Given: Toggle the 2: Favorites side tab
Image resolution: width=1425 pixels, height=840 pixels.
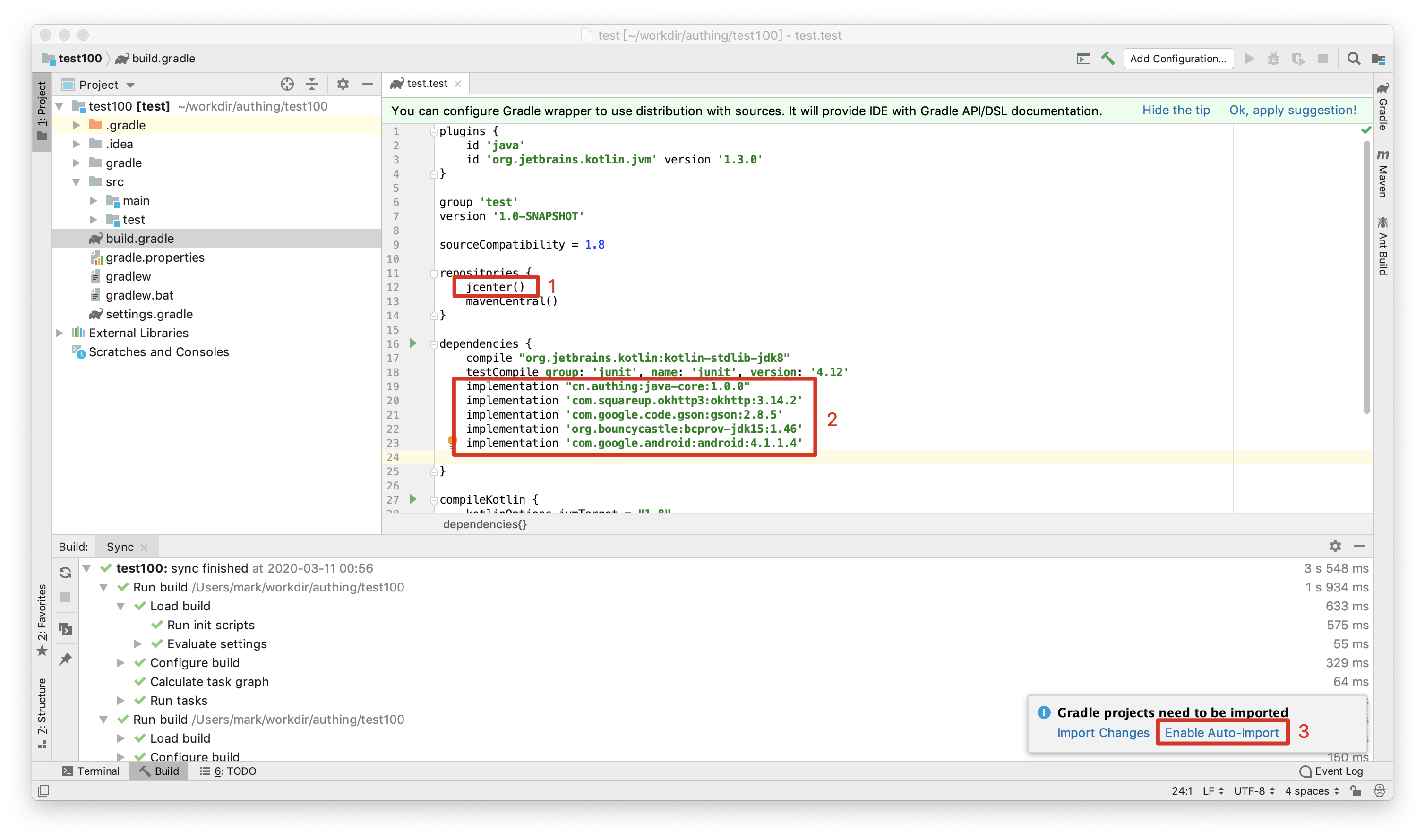Looking at the screenshot, I should tap(42, 620).
